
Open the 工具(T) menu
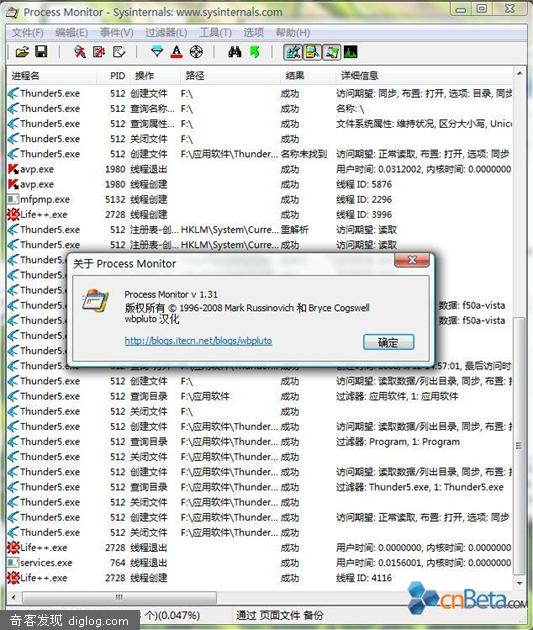(x=215, y=33)
